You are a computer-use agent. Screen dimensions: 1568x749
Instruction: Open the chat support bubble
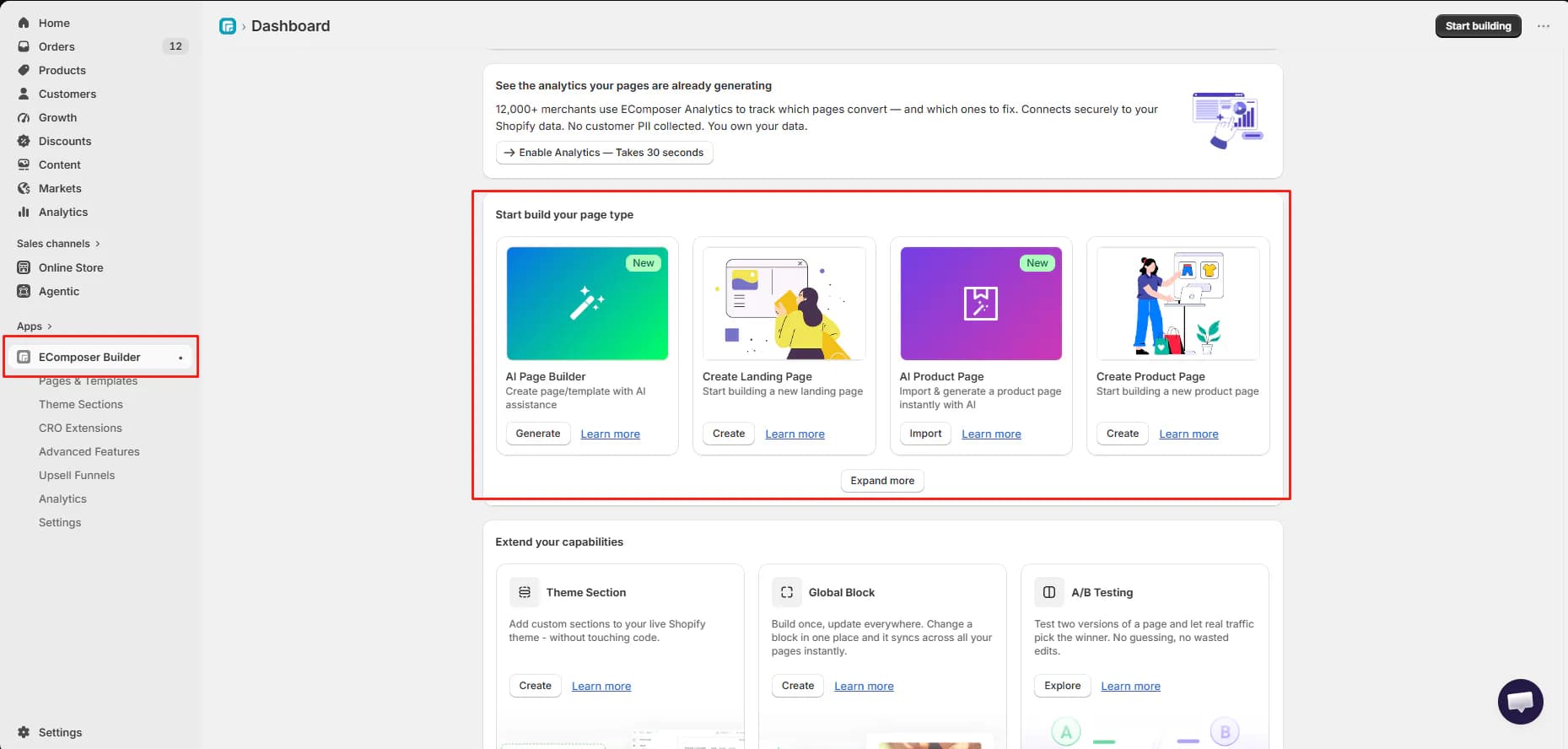pos(1521,702)
